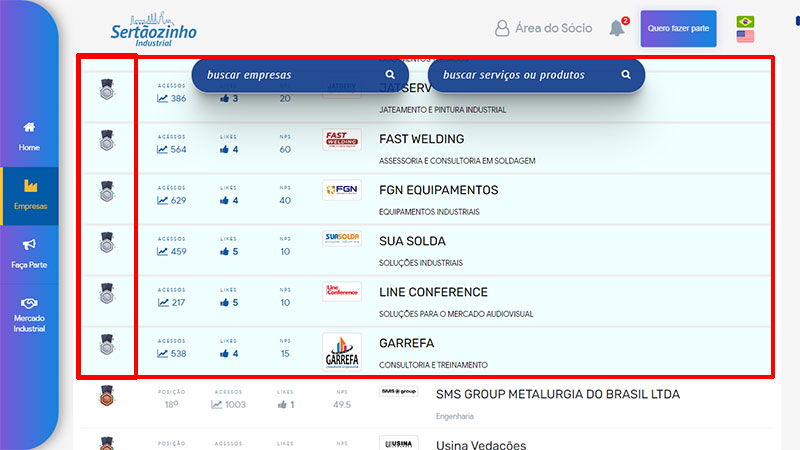Viewport: 800px width, 450px height.
Task: Go to Home in sidebar
Action: [x=29, y=137]
